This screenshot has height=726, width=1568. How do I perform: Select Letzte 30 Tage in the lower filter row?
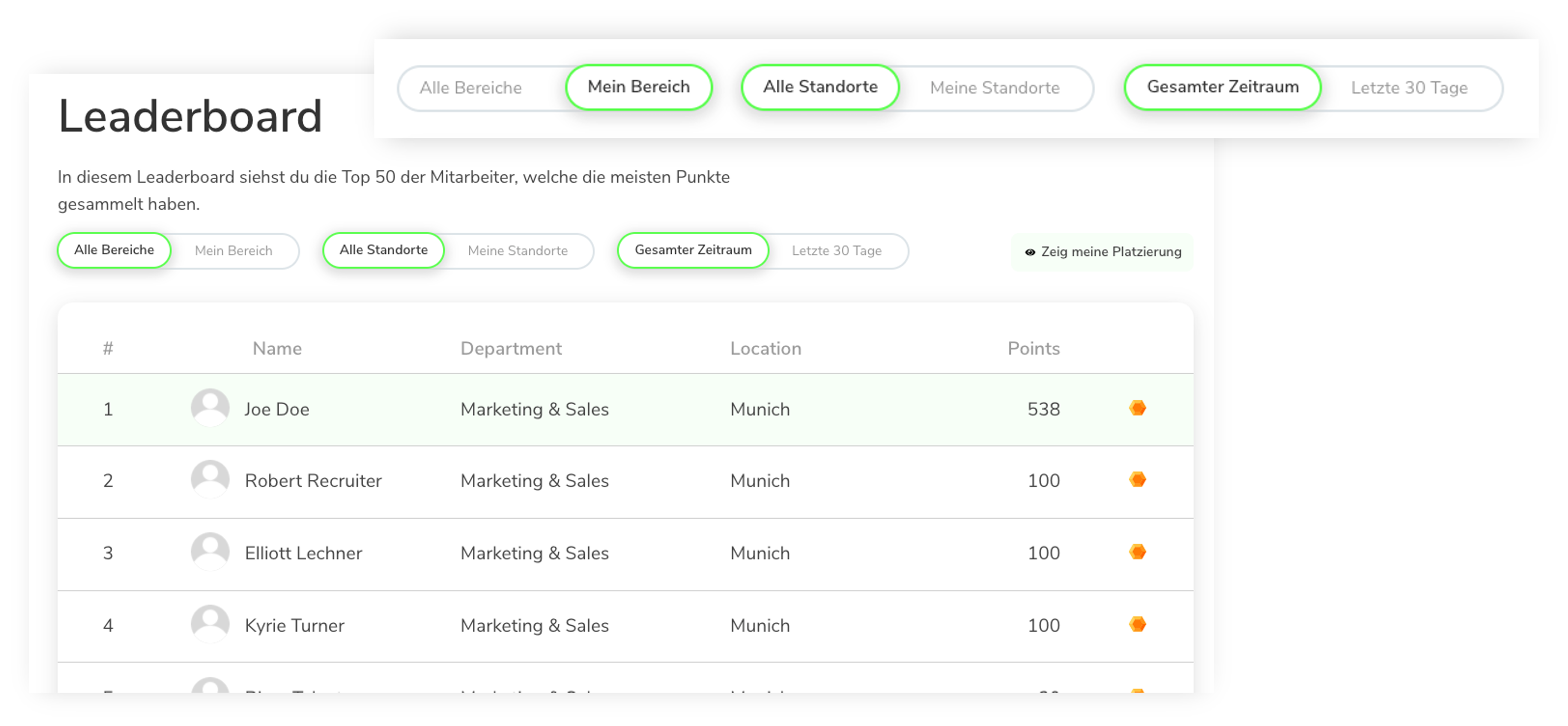click(836, 251)
